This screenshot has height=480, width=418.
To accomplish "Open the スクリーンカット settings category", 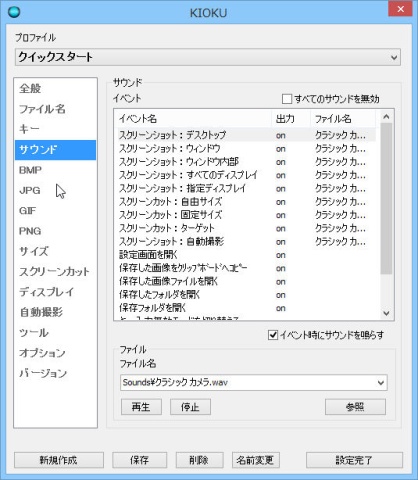I will [54, 272].
